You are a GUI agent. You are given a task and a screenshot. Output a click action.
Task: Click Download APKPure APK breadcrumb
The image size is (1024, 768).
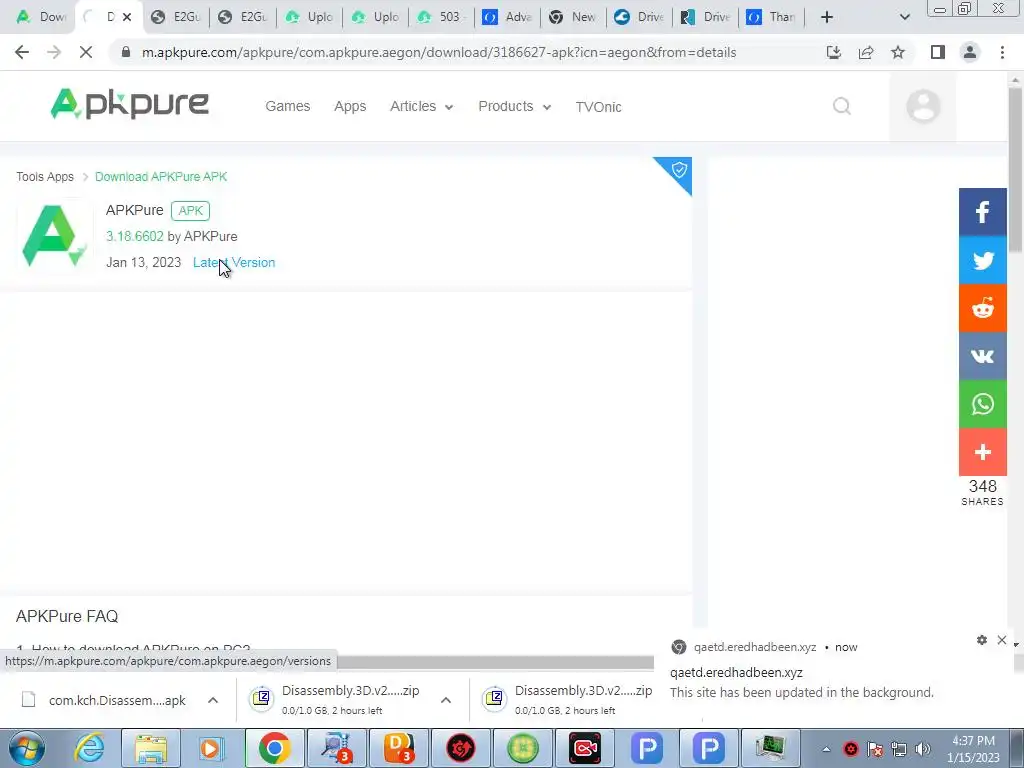(x=161, y=177)
